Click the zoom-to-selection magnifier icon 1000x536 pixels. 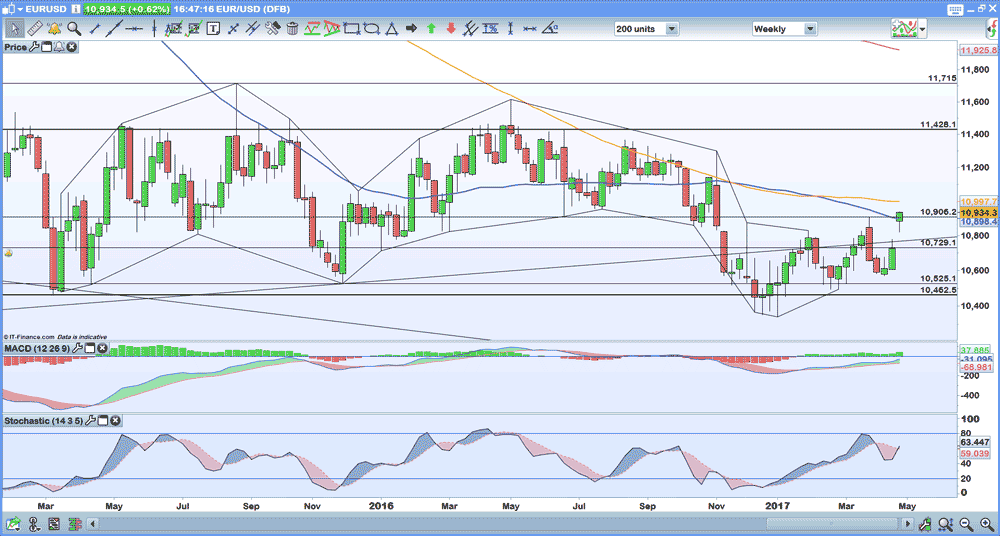click(x=946, y=523)
